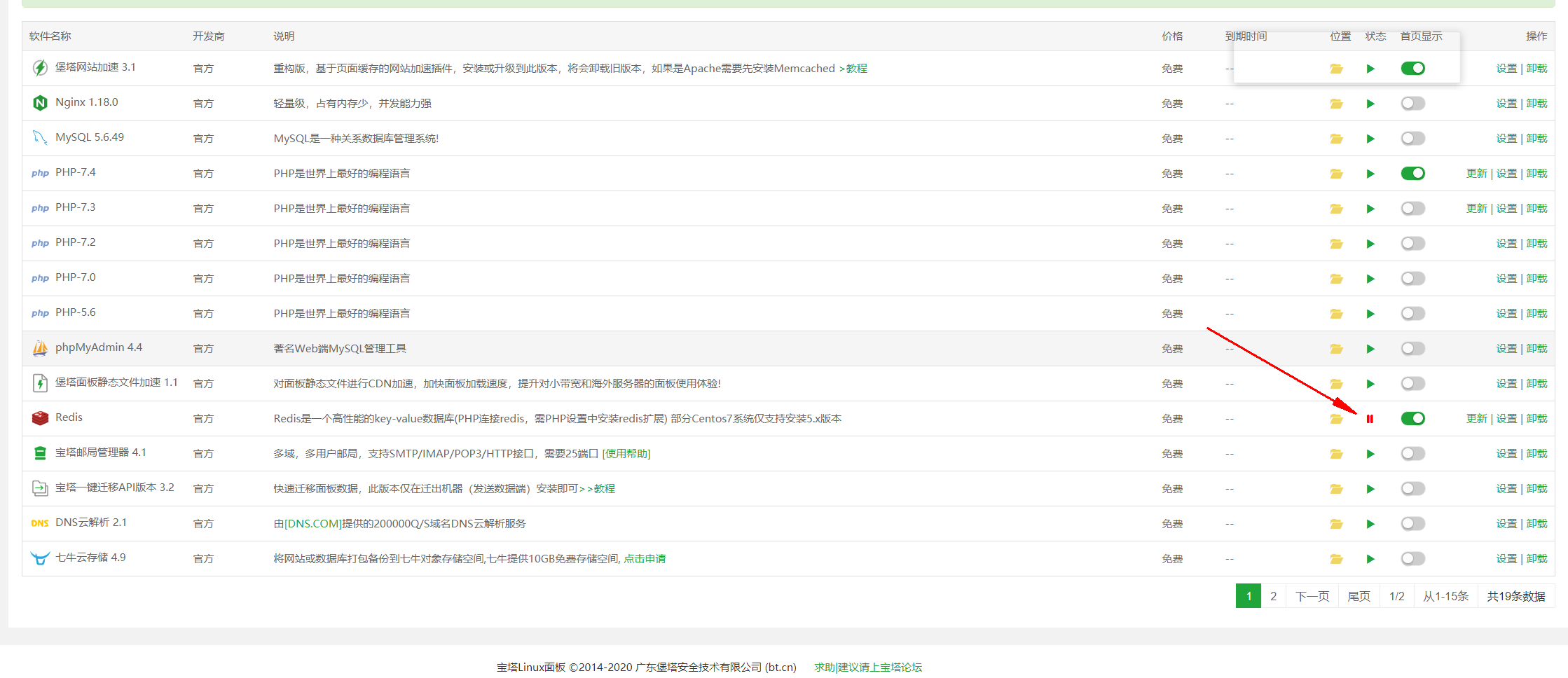Open 使用帮助 link for 宝塔邮局管理器
This screenshot has height=678, width=1568.
626,454
